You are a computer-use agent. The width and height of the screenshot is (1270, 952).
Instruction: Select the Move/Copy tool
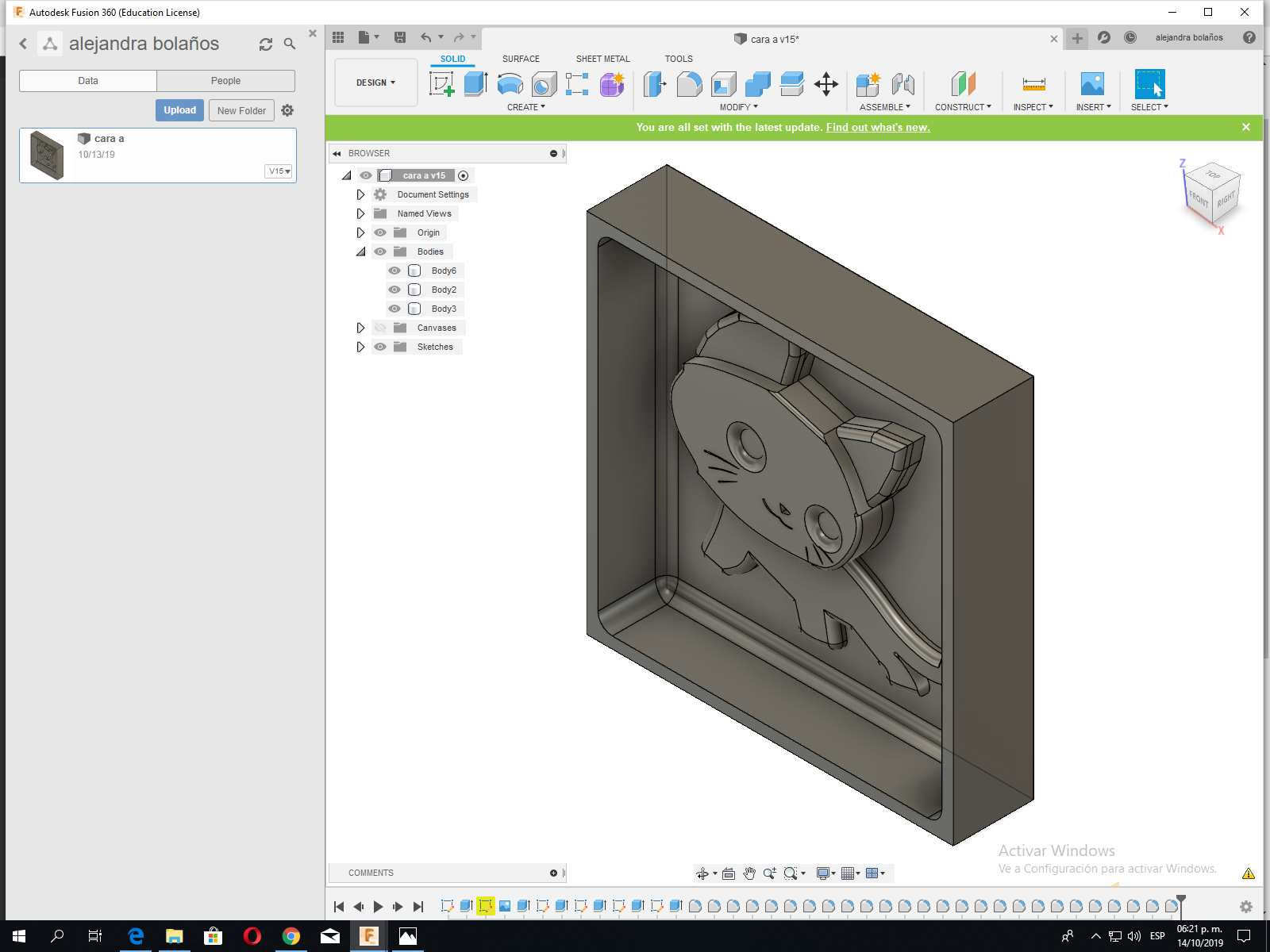826,83
